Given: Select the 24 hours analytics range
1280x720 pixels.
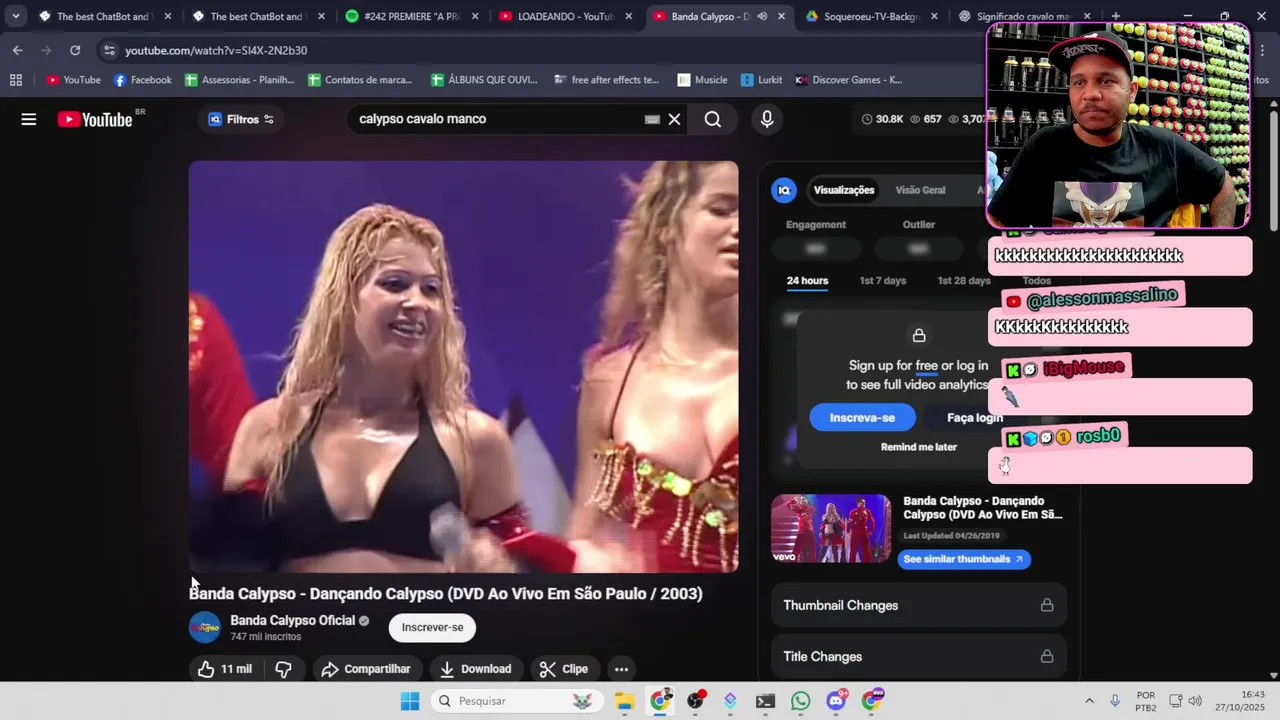Looking at the screenshot, I should [x=807, y=281].
